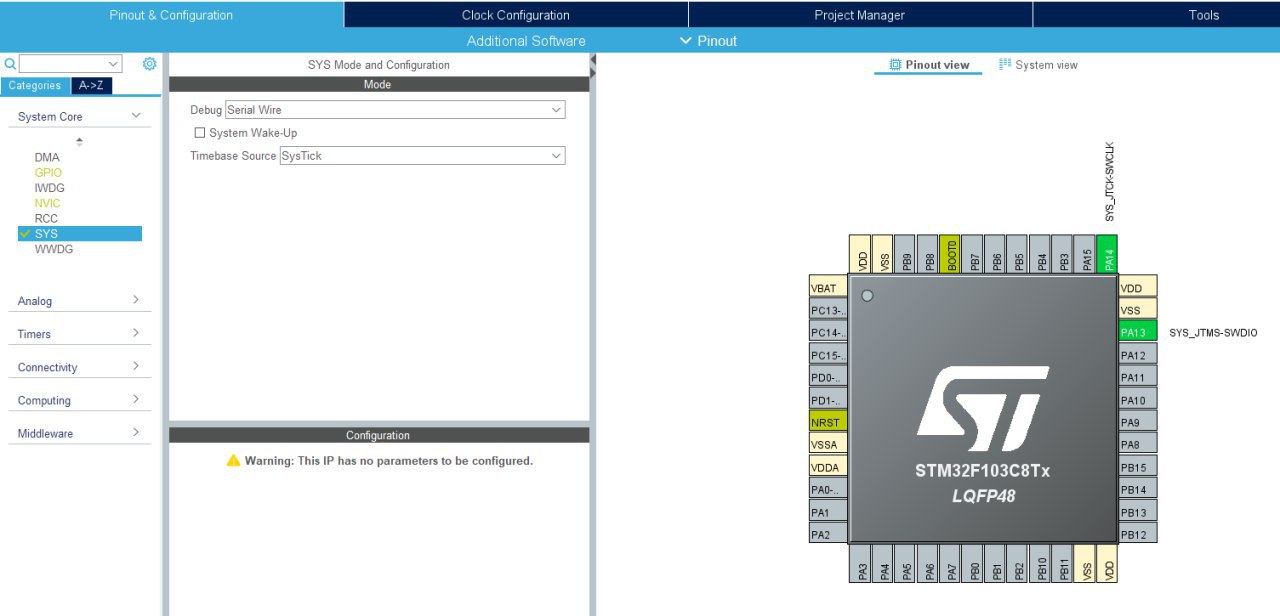This screenshot has height=616, width=1280.
Task: Switch to Pinout view
Action: pos(928,65)
